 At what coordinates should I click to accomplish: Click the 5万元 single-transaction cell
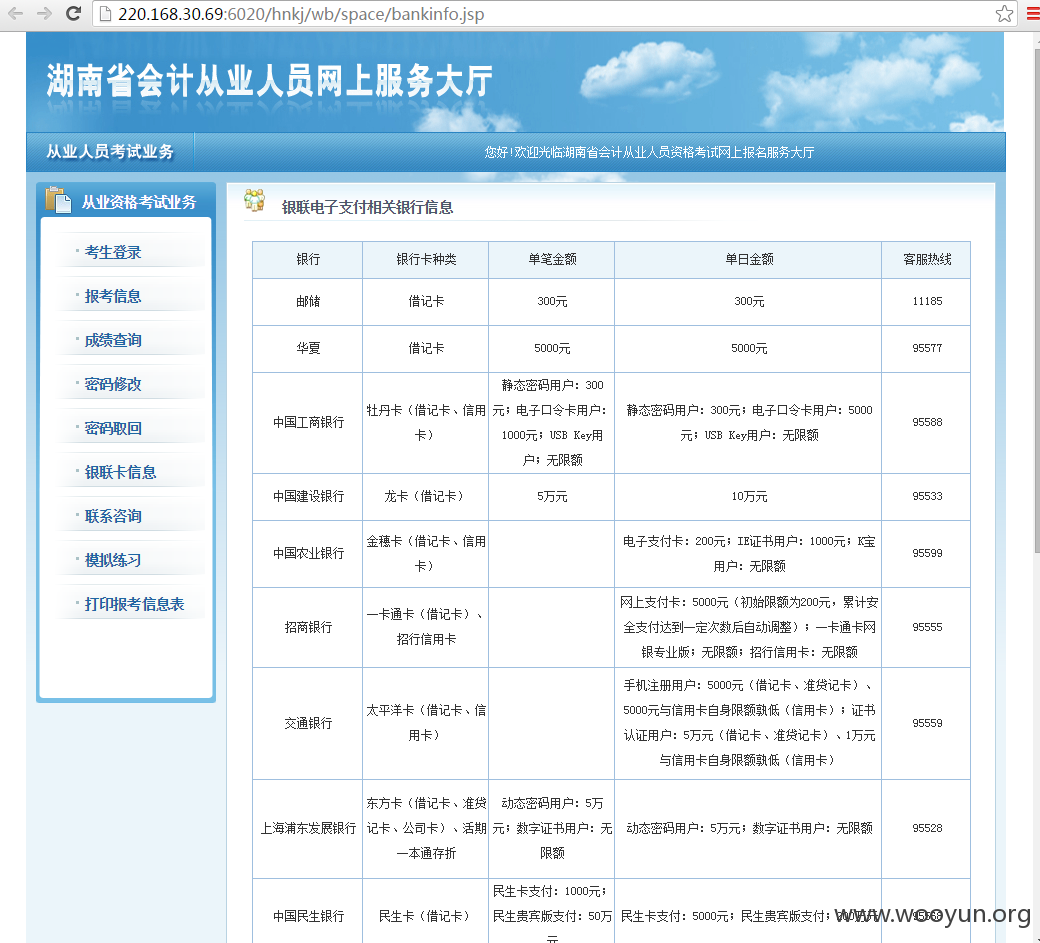pos(552,497)
